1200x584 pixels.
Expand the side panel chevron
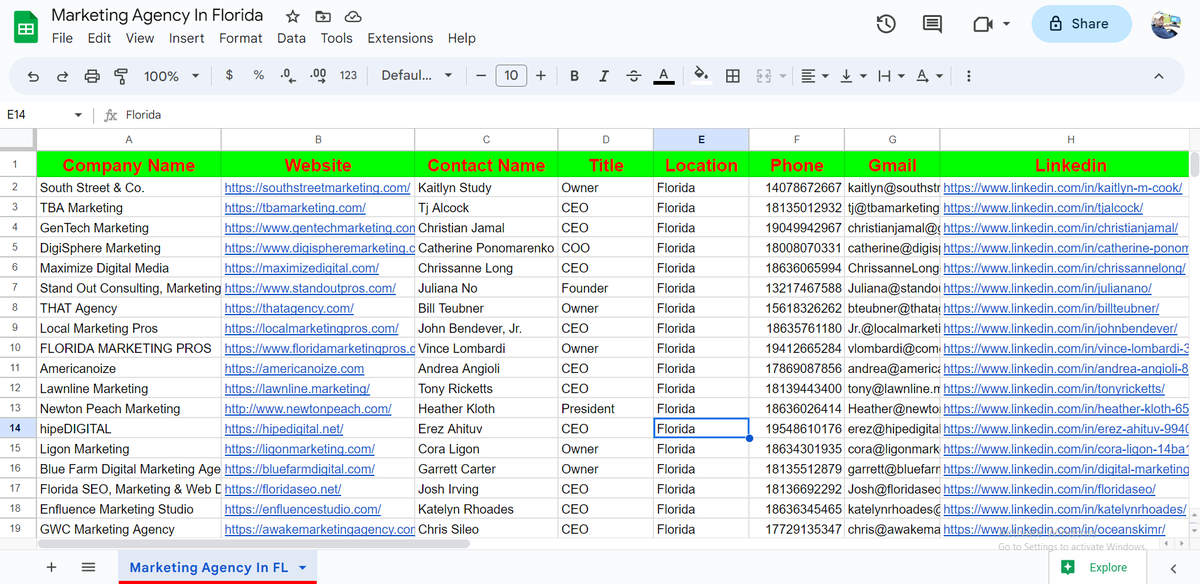pos(1173,567)
